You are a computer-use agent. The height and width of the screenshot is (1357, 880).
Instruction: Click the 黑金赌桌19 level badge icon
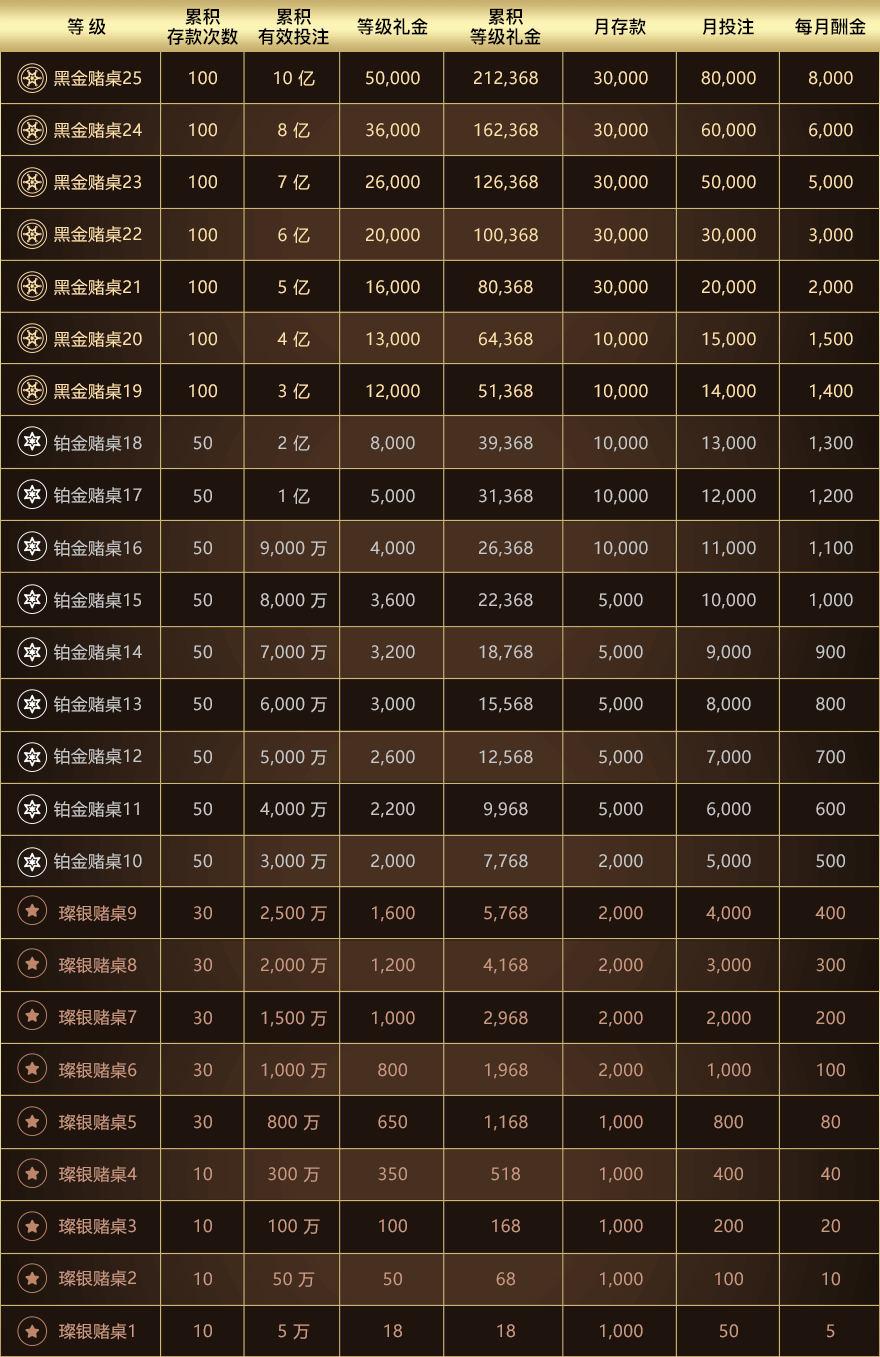[x=32, y=391]
